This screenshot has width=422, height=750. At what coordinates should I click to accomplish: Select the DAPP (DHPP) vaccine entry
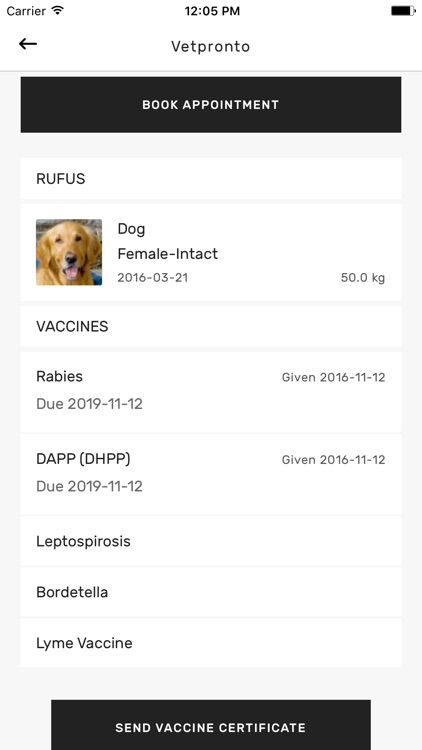pos(211,474)
